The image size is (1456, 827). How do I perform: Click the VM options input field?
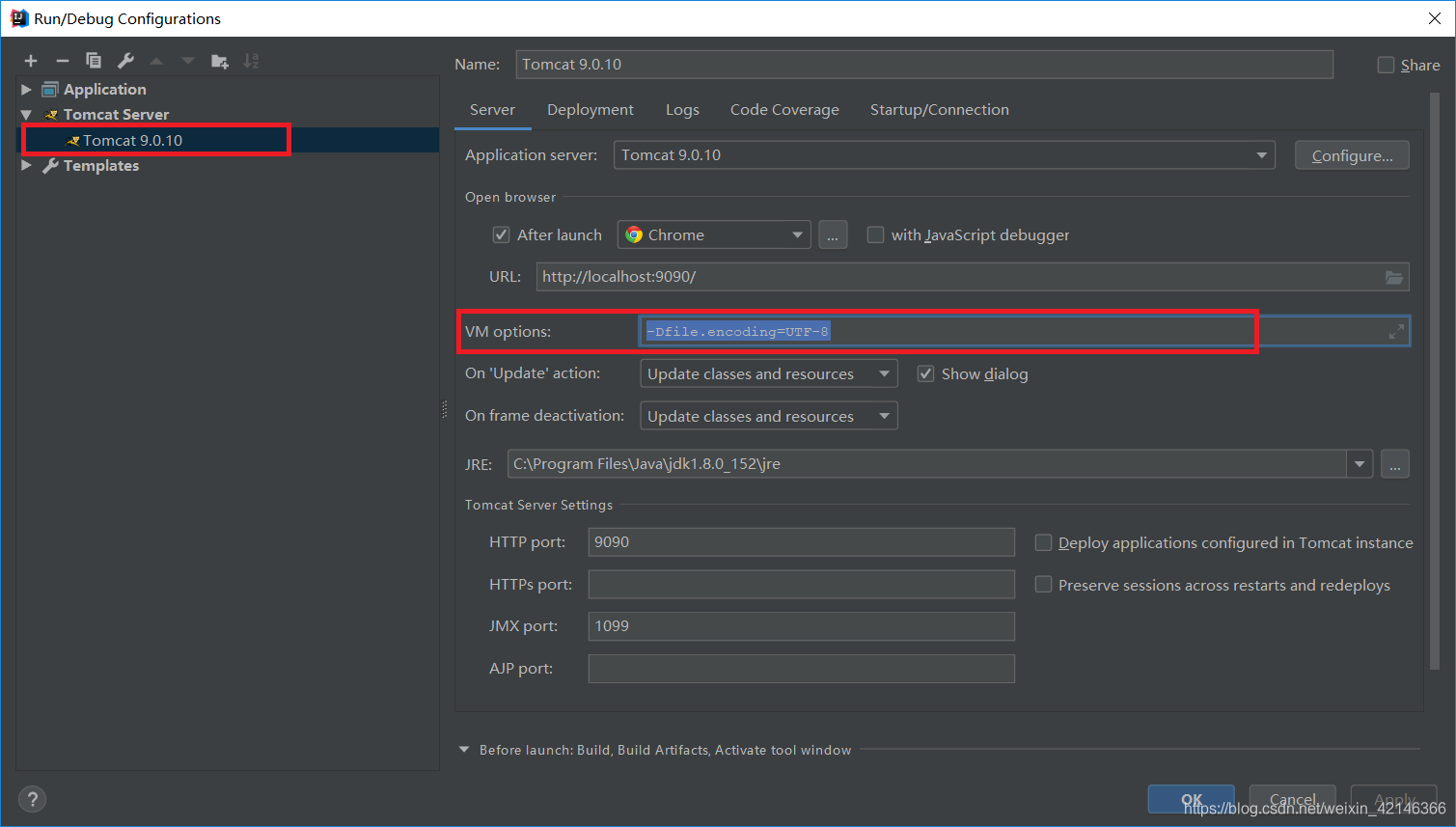click(x=1025, y=332)
